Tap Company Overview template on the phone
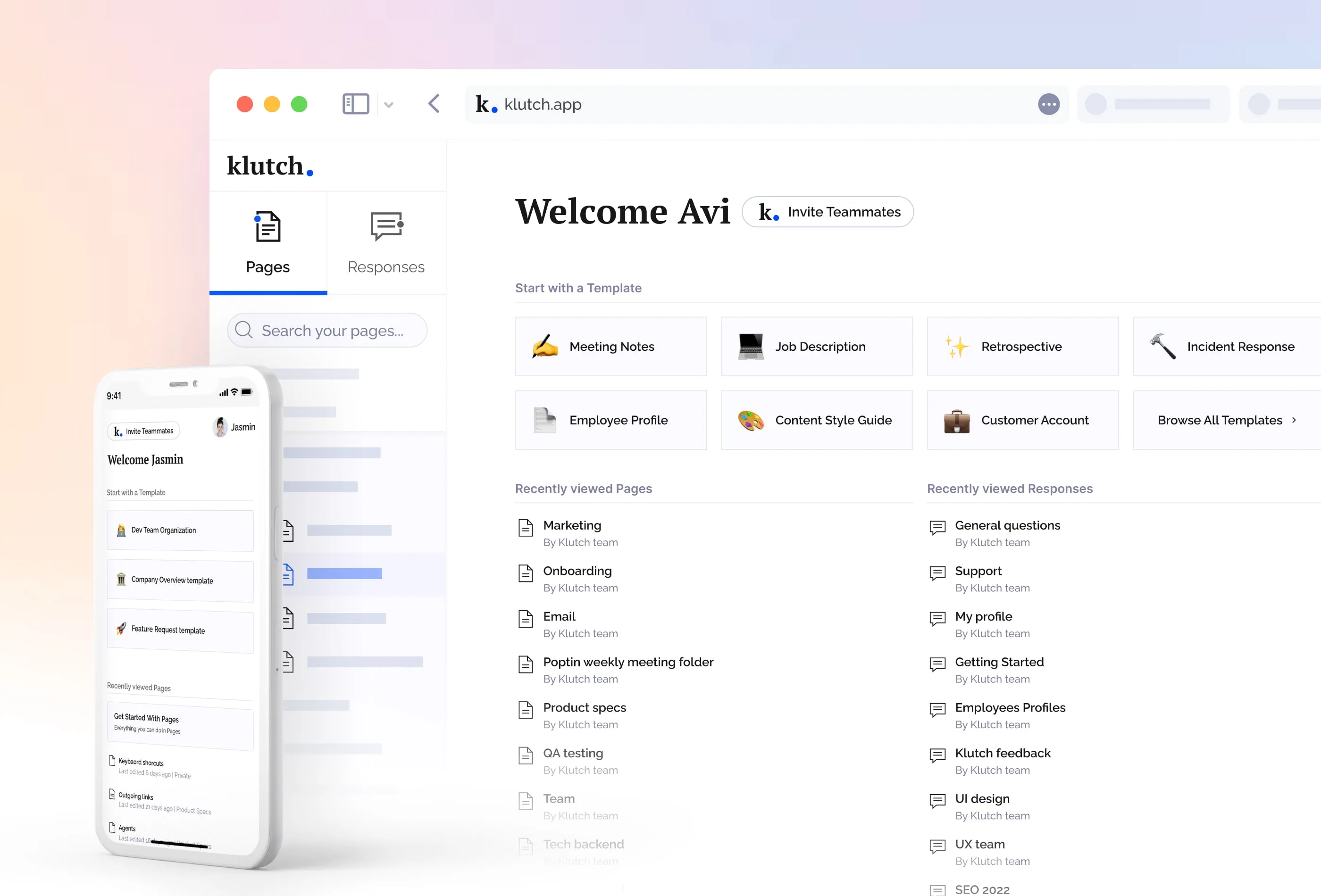The image size is (1321, 896). (180, 581)
